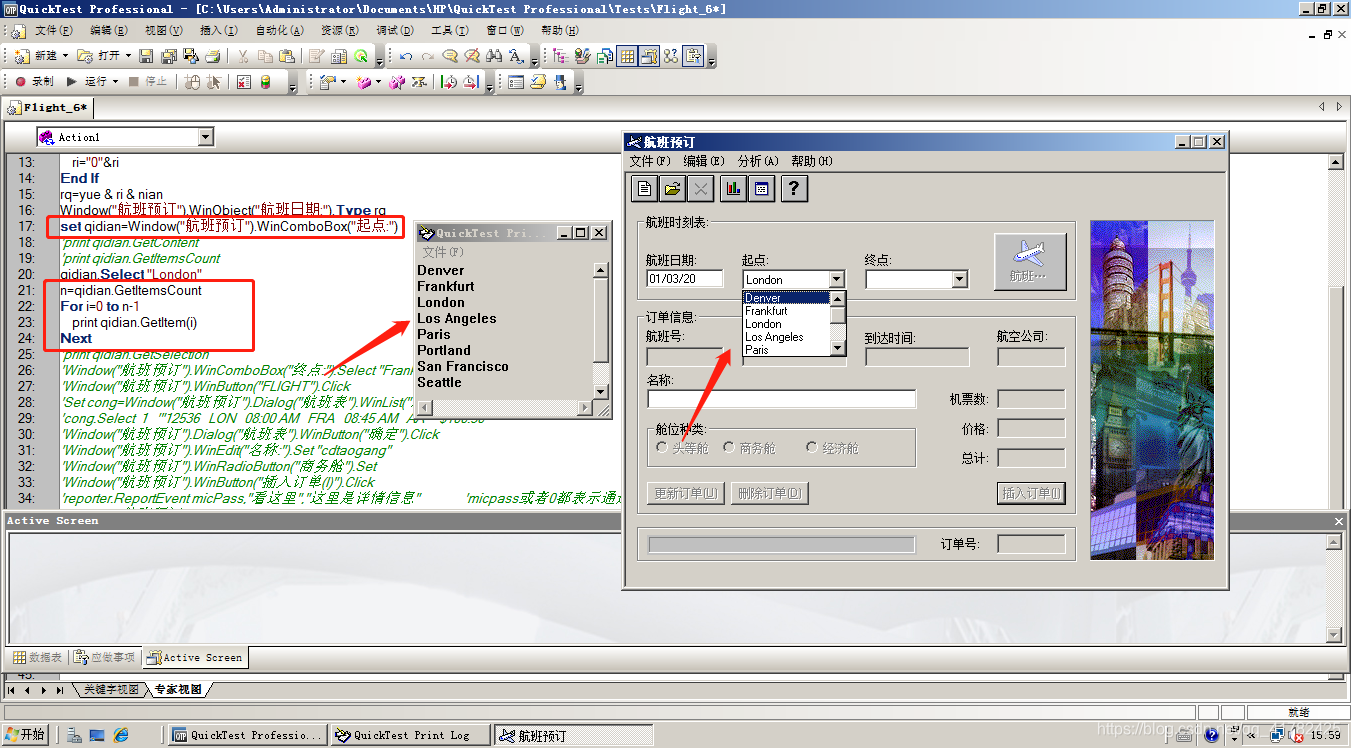Click the copy icon next to Cut
Image resolution: width=1351 pixels, height=748 pixels.
(265, 56)
